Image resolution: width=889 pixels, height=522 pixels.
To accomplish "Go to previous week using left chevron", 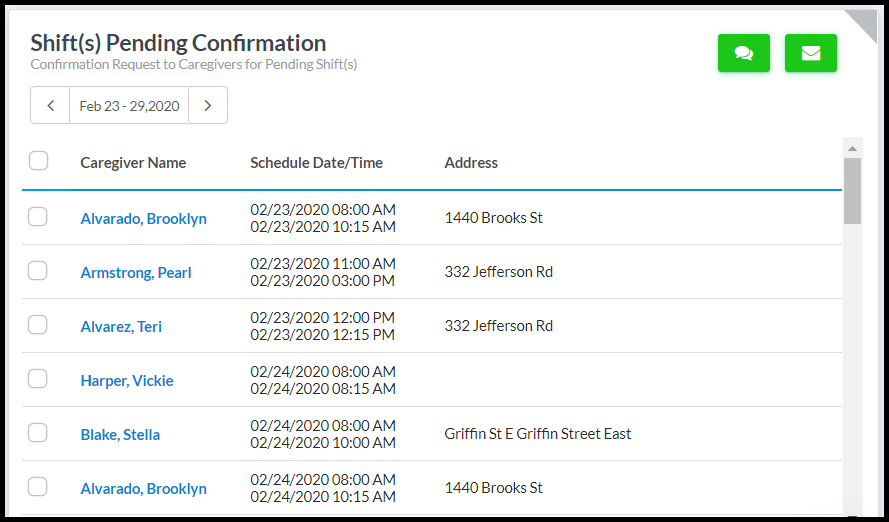I will (50, 106).
